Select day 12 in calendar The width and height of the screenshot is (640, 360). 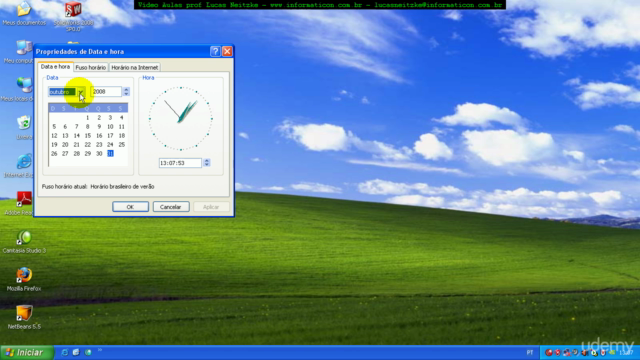tap(54, 136)
